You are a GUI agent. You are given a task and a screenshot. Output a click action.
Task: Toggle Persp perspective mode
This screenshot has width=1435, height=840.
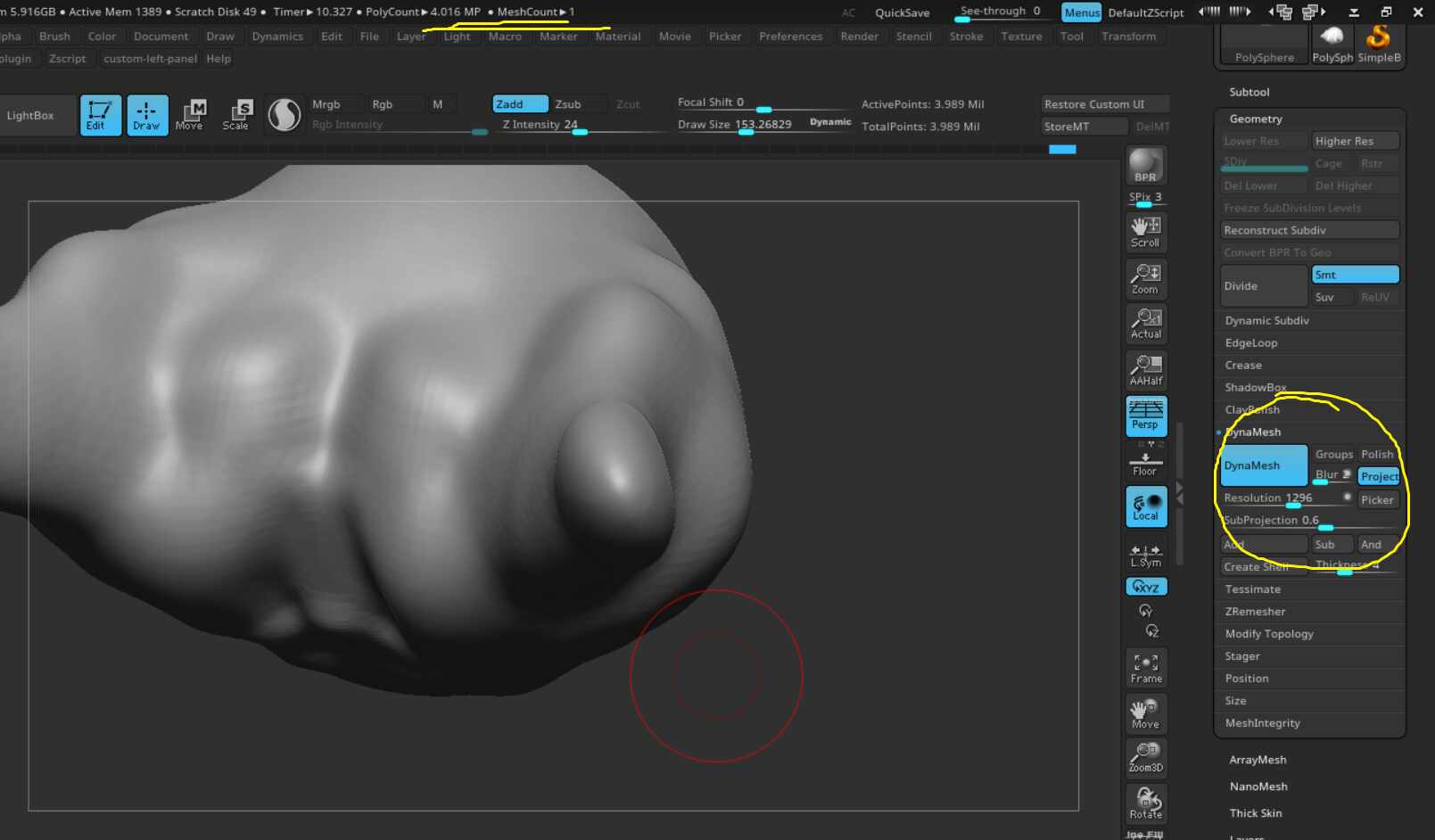coord(1146,416)
